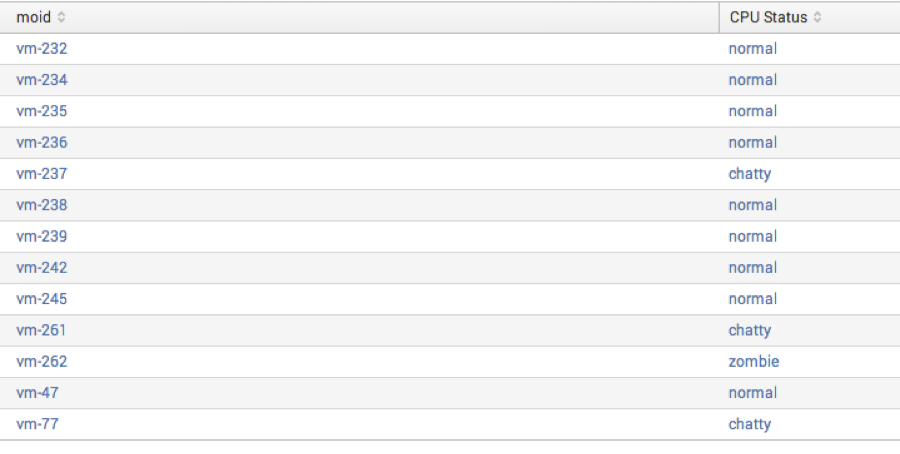Click the CPU Status sort arrows icon

(x=817, y=17)
